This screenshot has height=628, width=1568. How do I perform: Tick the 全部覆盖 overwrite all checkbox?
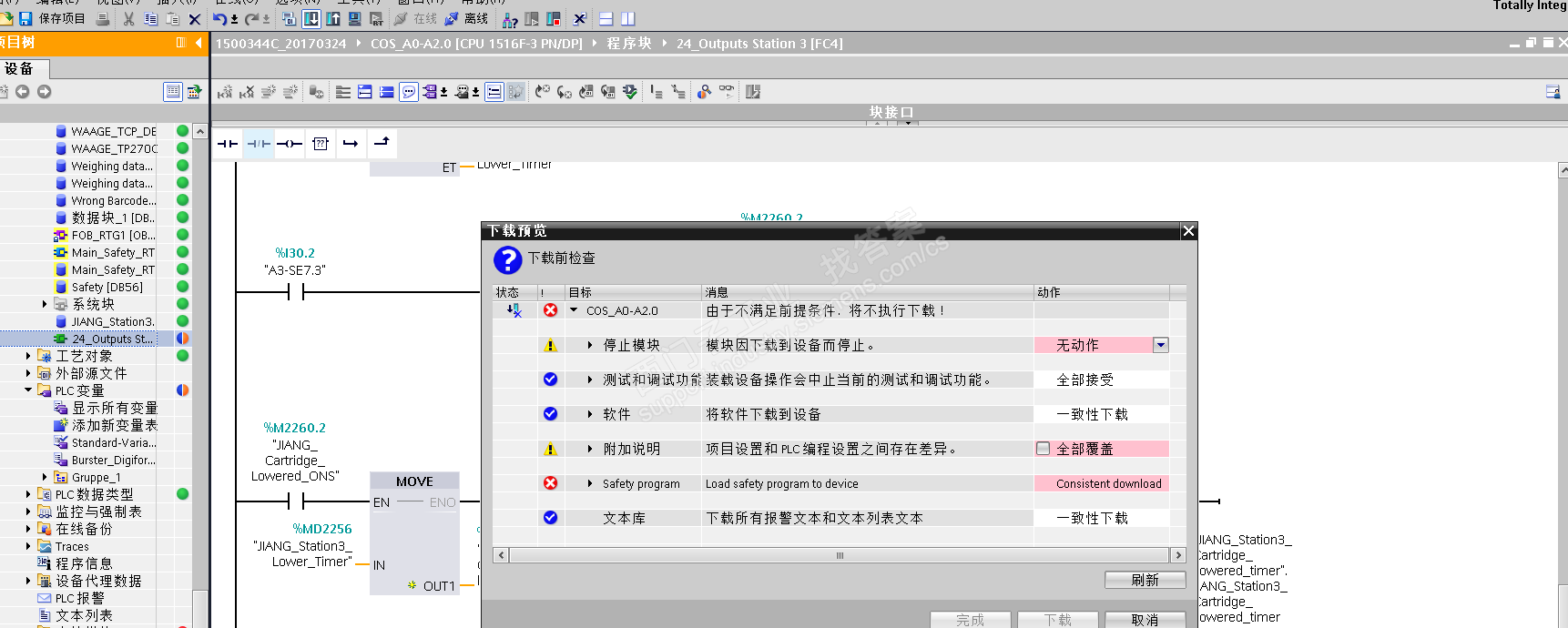coord(1044,449)
